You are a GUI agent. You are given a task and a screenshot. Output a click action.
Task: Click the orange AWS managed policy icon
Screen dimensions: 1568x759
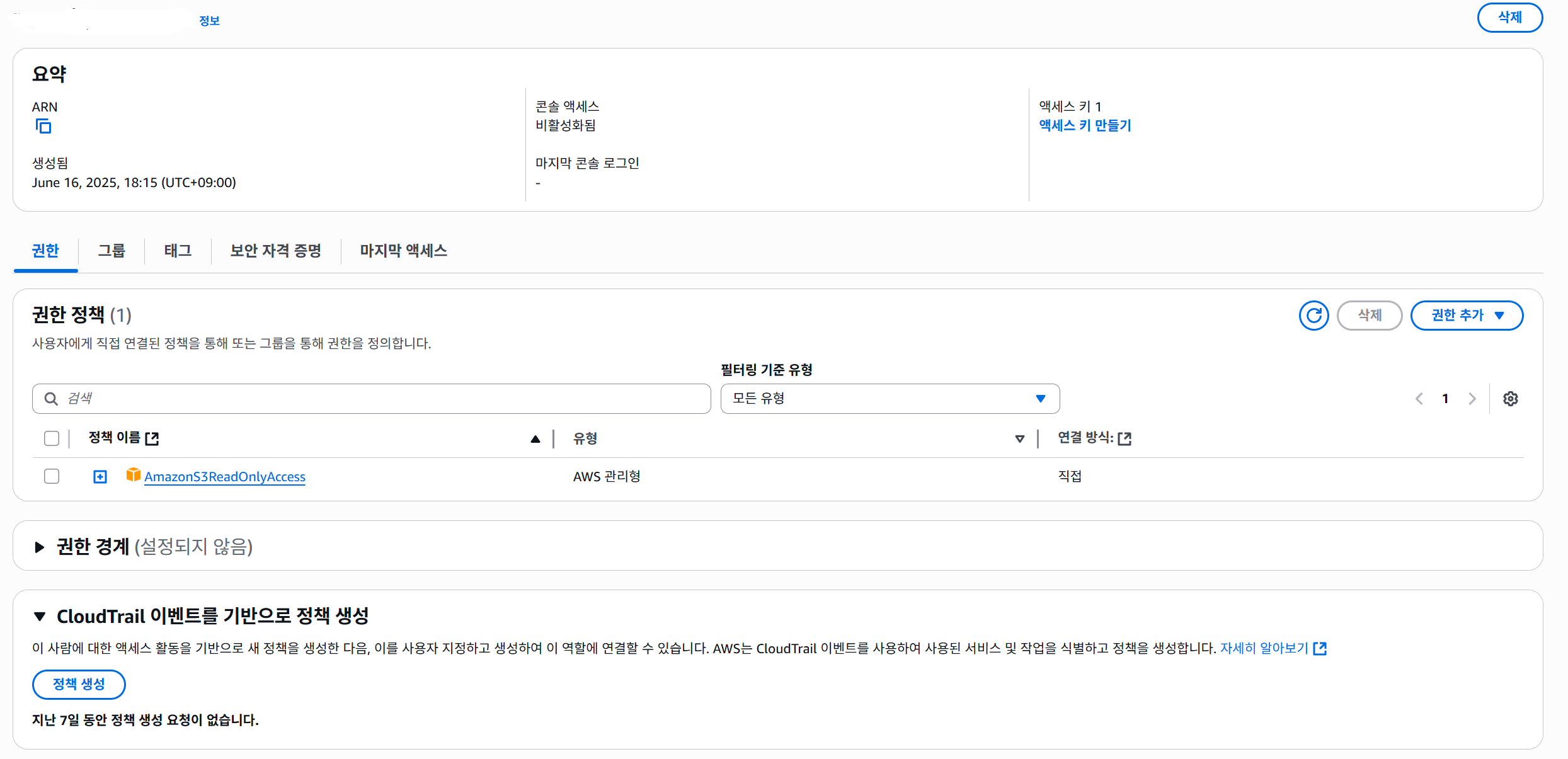pos(133,475)
